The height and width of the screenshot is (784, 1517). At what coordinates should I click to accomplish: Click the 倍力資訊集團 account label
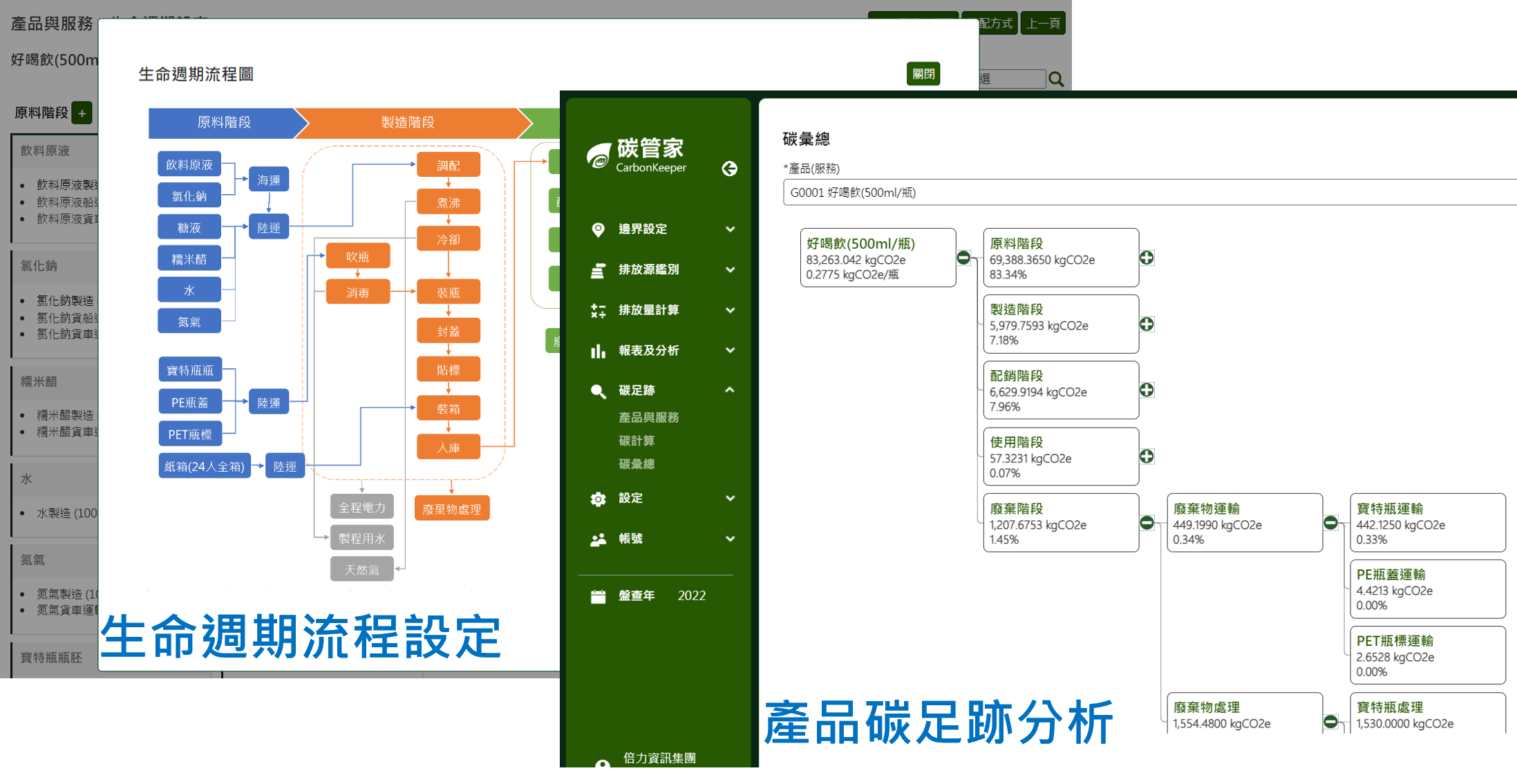tap(659, 758)
